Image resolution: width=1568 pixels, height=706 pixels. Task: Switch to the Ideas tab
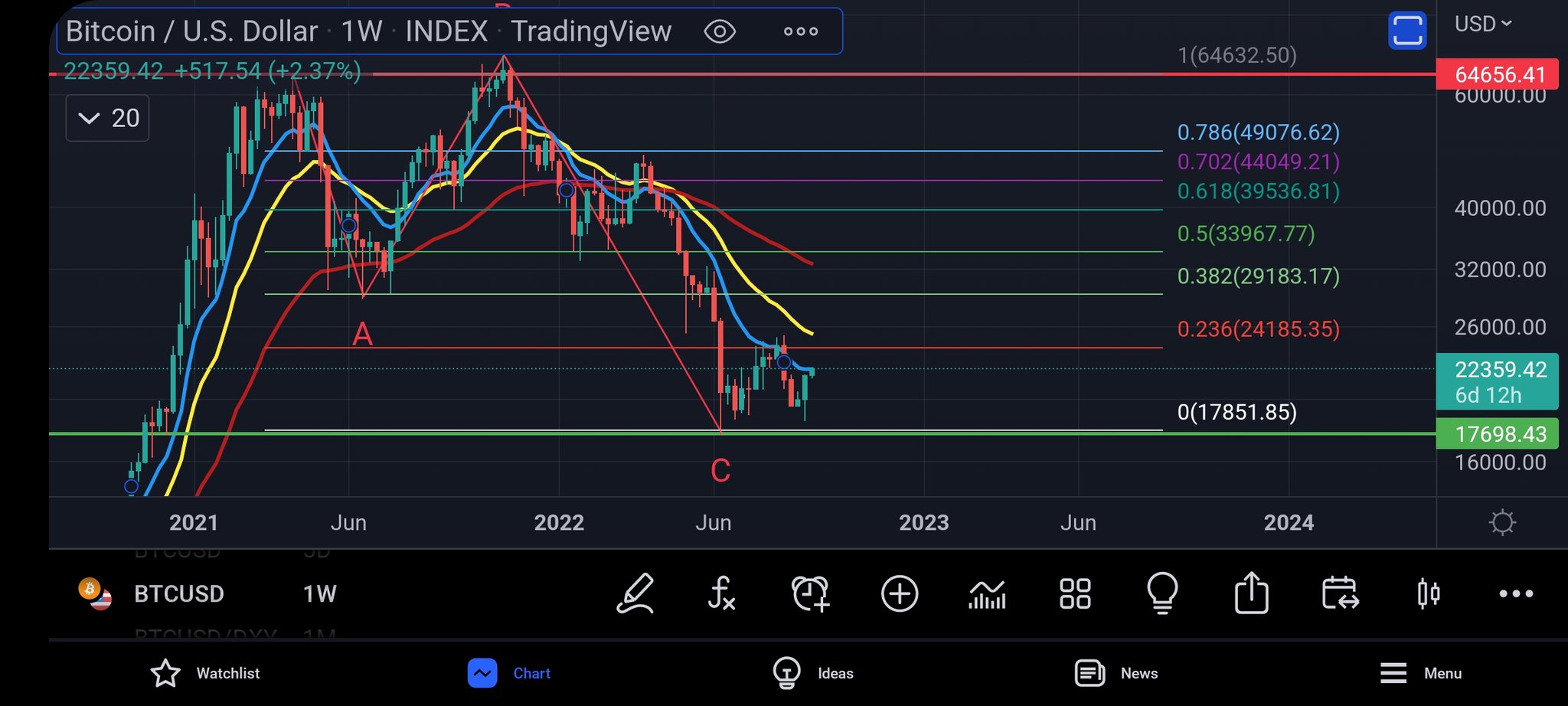(x=813, y=673)
